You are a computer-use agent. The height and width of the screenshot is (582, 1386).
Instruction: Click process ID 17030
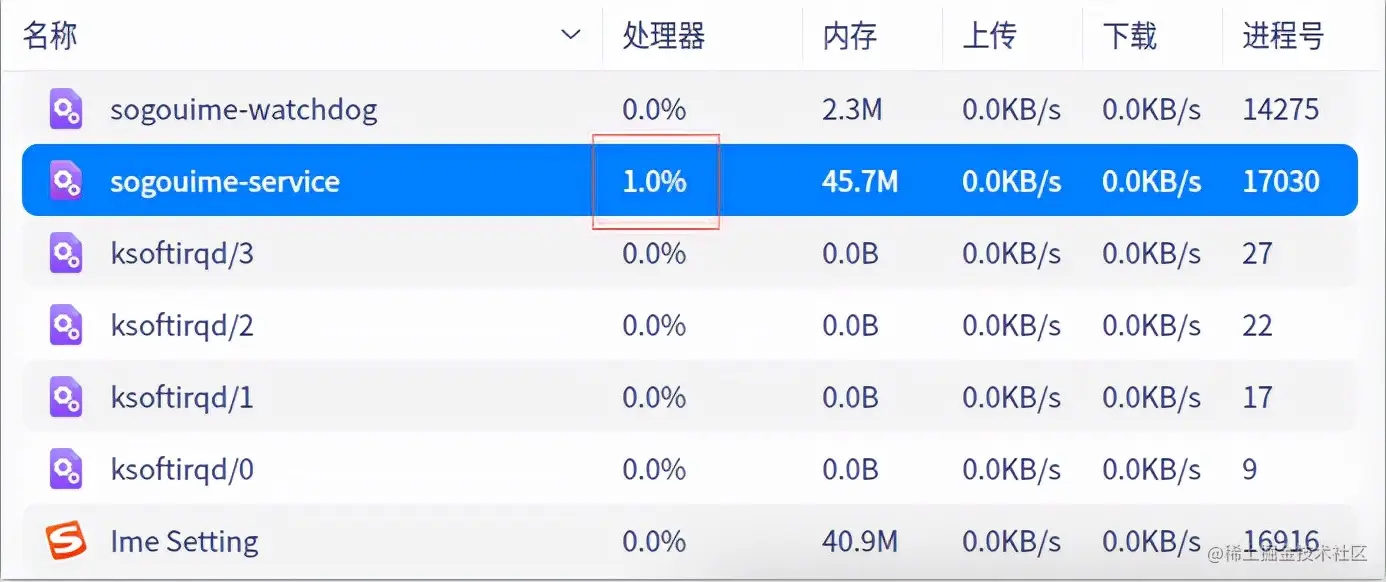tap(1281, 181)
